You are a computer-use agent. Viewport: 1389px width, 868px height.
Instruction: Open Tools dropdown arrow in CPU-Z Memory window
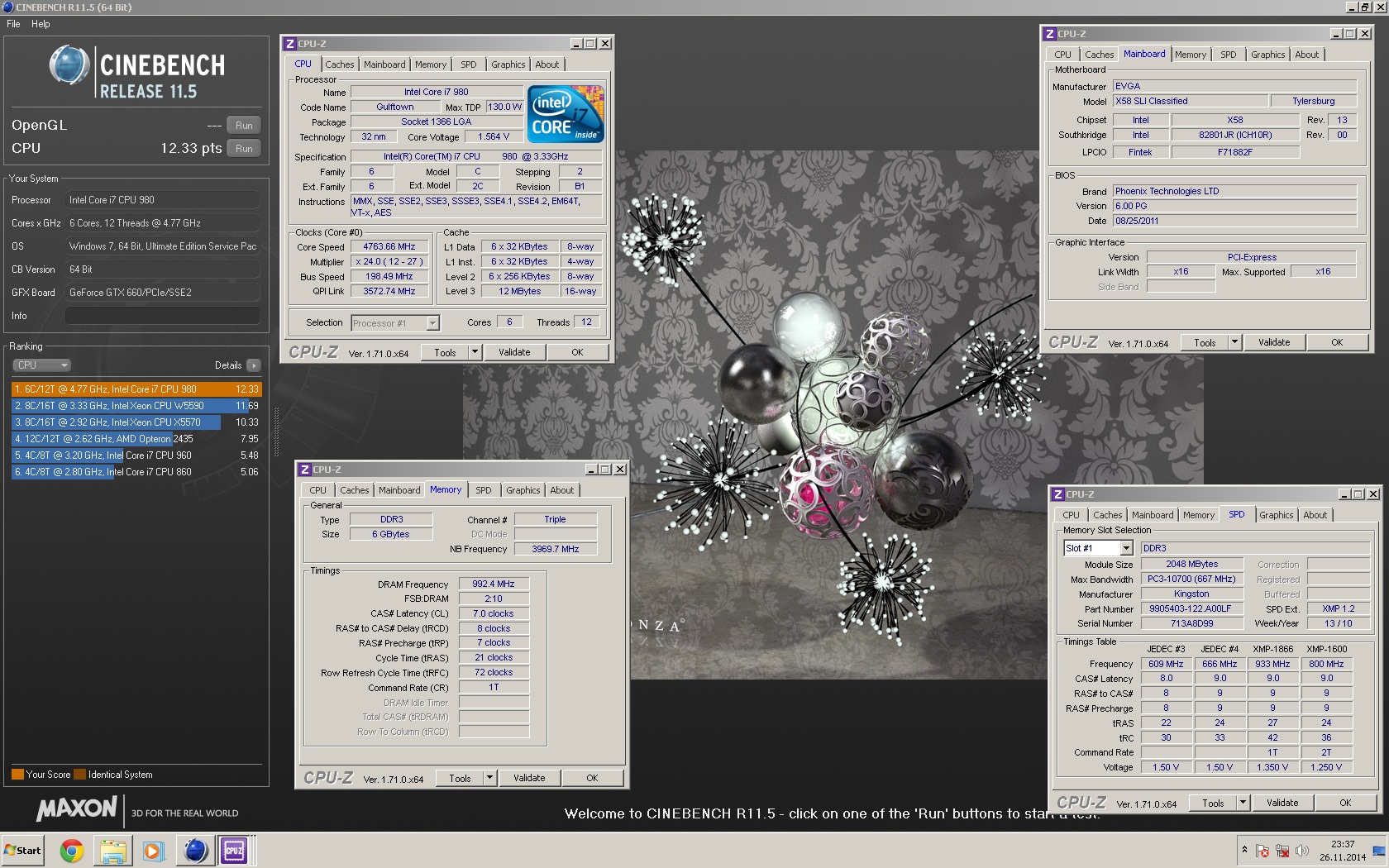(489, 779)
